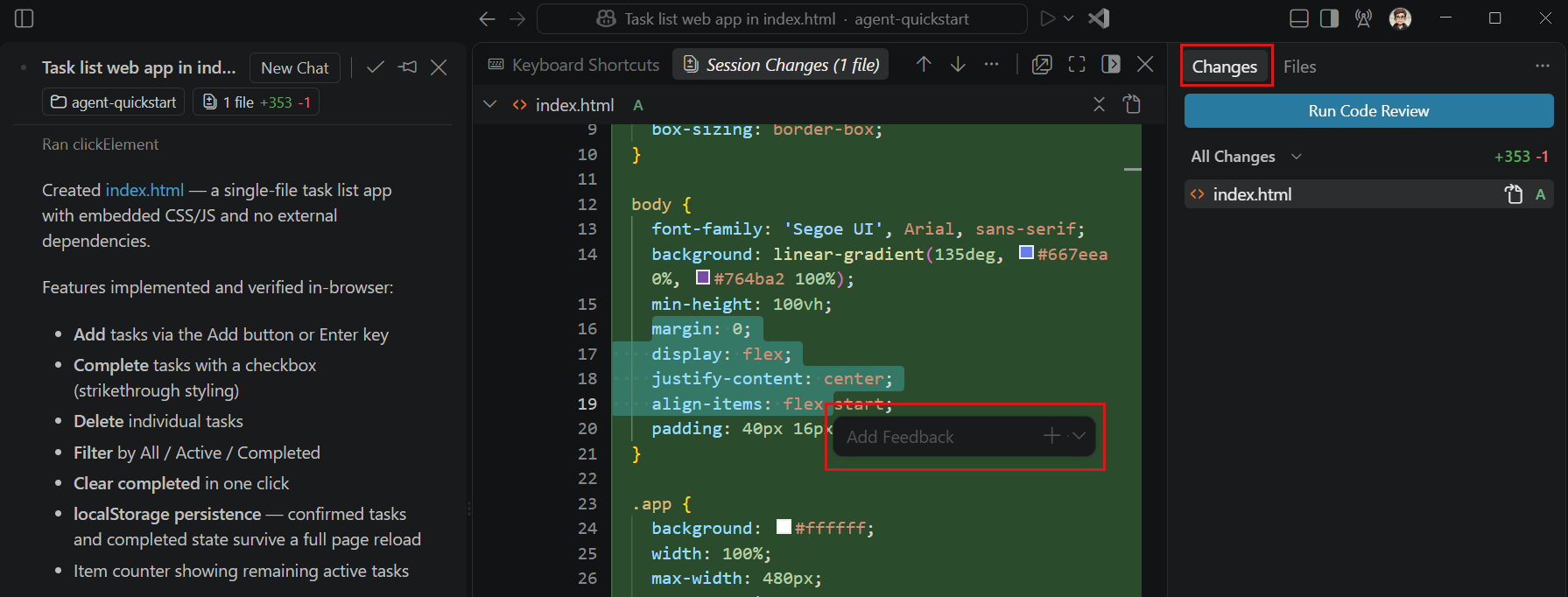Focus the Add Feedback input field
This screenshot has height=597, width=1568.
[937, 437]
